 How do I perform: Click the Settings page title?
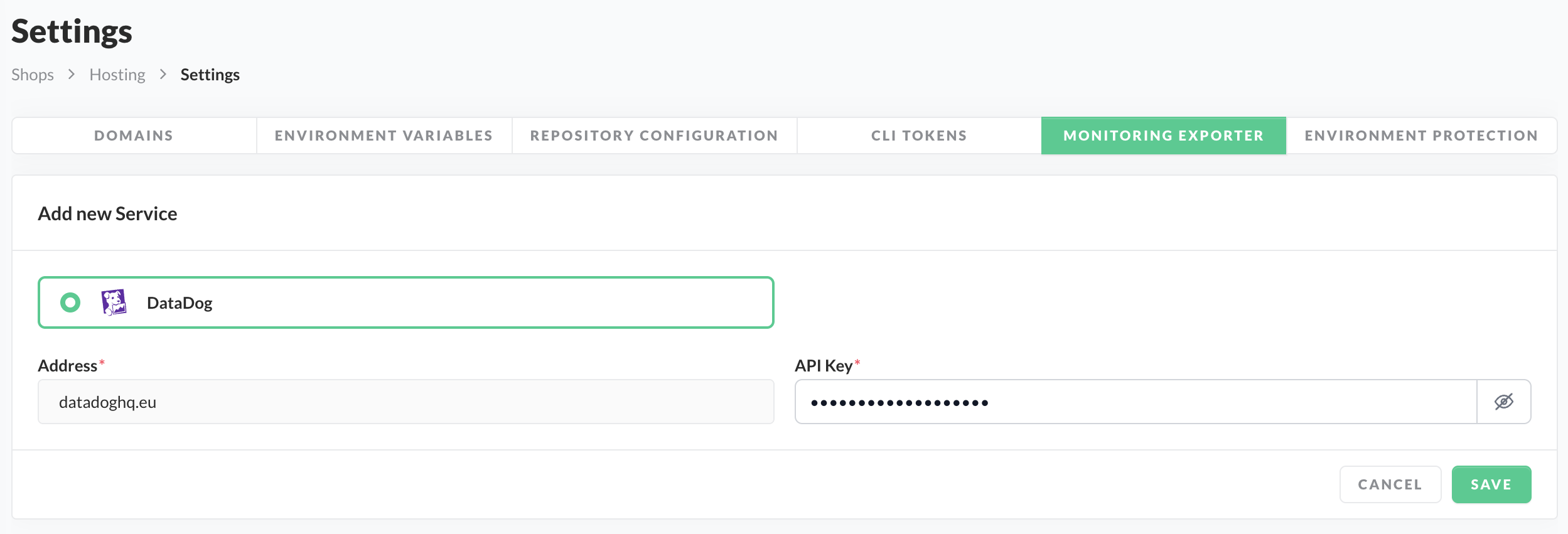tap(72, 31)
